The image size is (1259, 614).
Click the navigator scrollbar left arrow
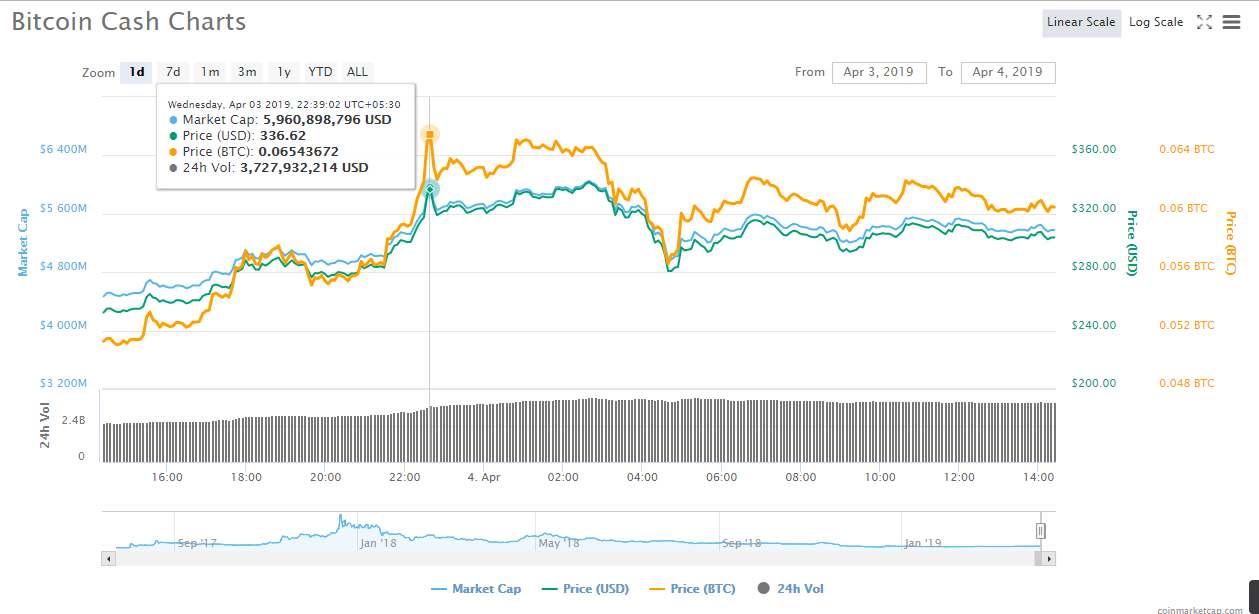[x=107, y=559]
